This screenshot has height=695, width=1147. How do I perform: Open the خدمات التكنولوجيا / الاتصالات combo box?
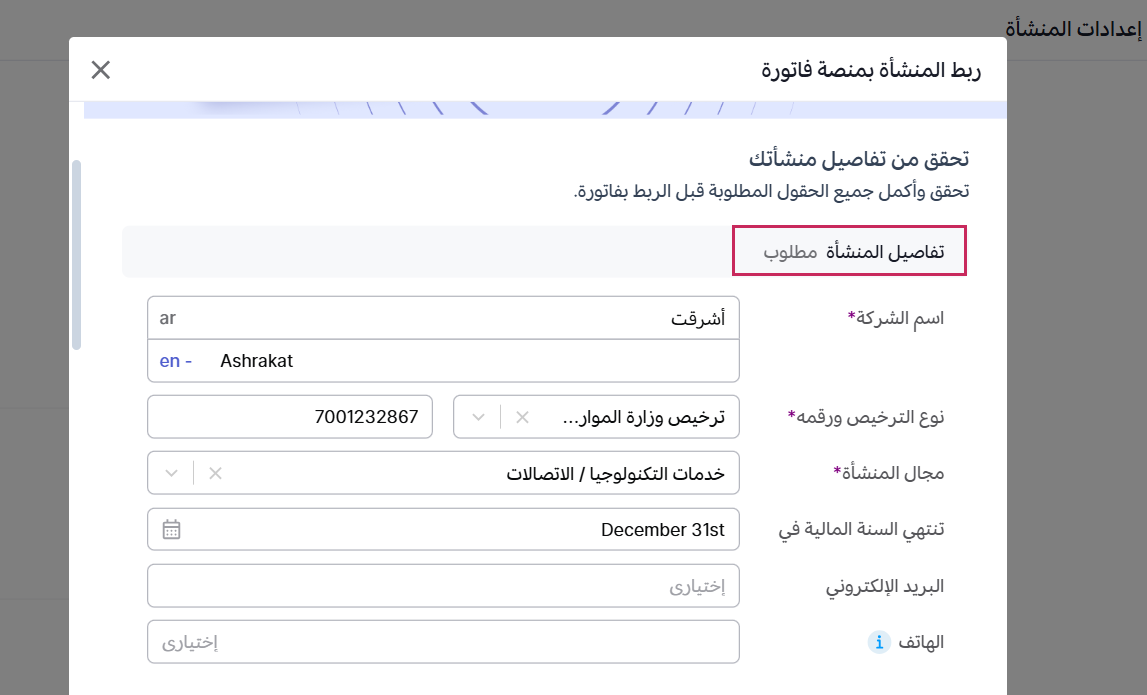[x=480, y=473]
